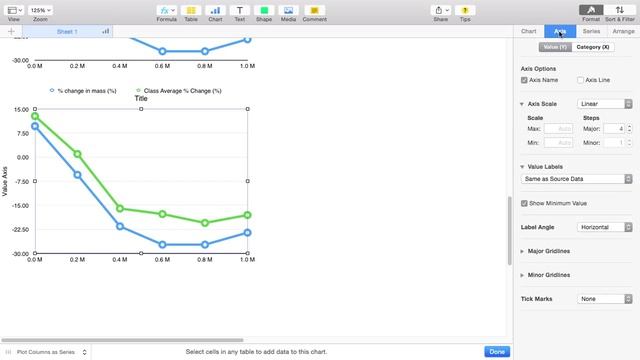The image size is (640, 360).
Task: Toggle the Format inspector button
Action: 591,10
